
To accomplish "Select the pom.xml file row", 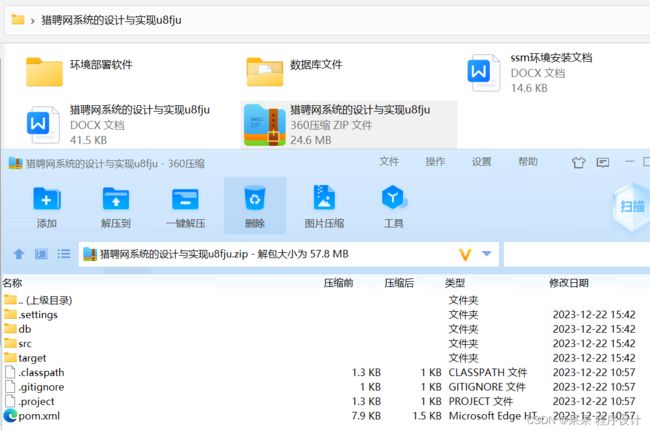I will [325, 416].
